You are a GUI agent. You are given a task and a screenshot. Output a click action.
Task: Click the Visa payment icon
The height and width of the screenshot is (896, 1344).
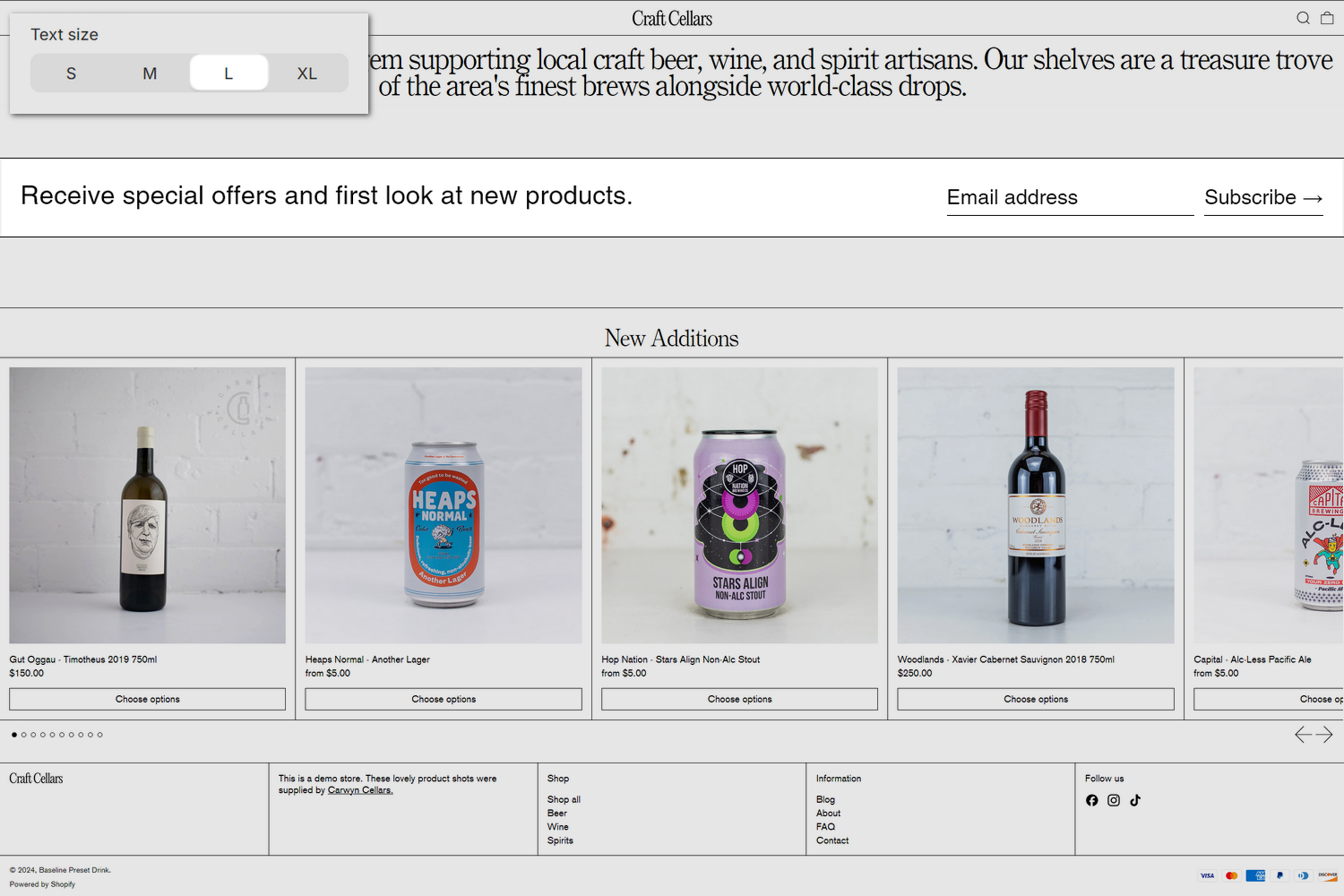click(1207, 875)
